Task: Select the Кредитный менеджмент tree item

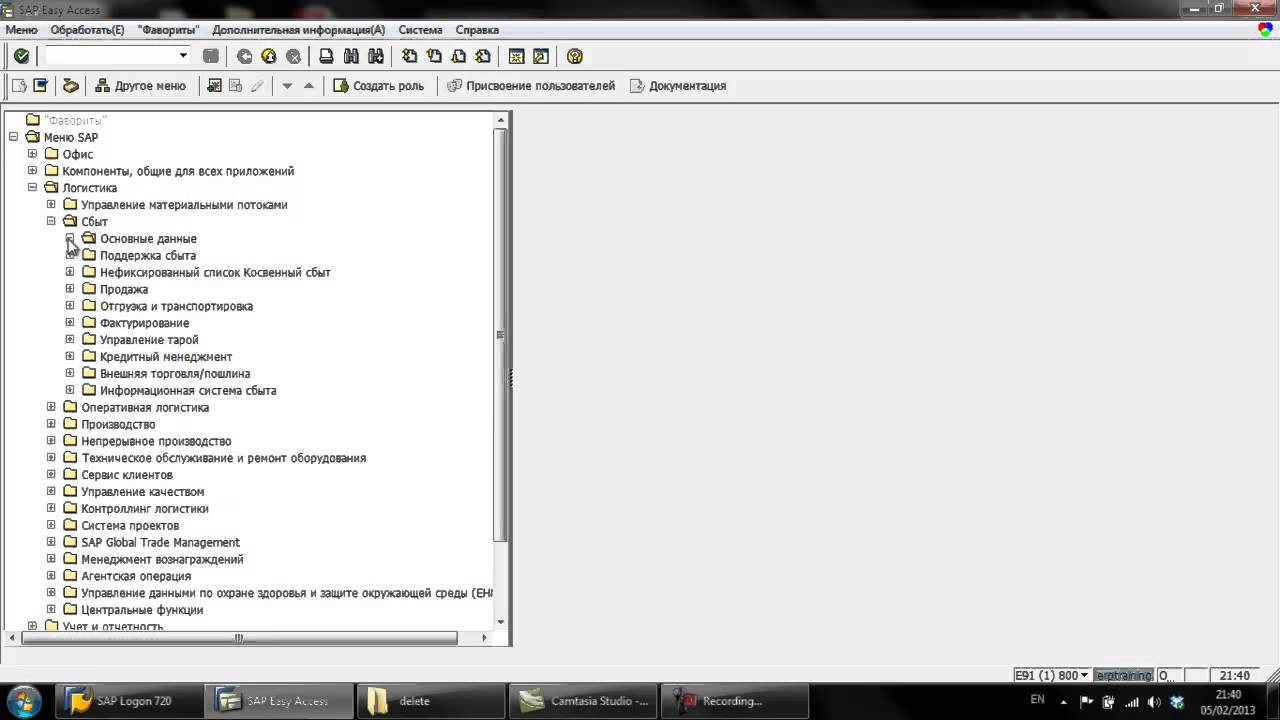Action: coord(166,356)
